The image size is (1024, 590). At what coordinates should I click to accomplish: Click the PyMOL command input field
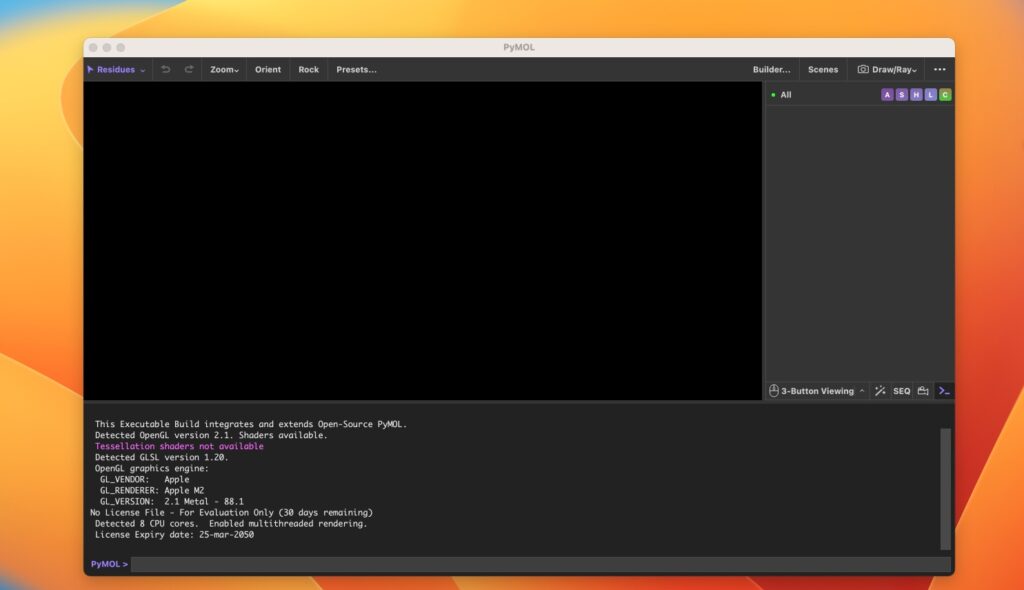tap(400, 563)
